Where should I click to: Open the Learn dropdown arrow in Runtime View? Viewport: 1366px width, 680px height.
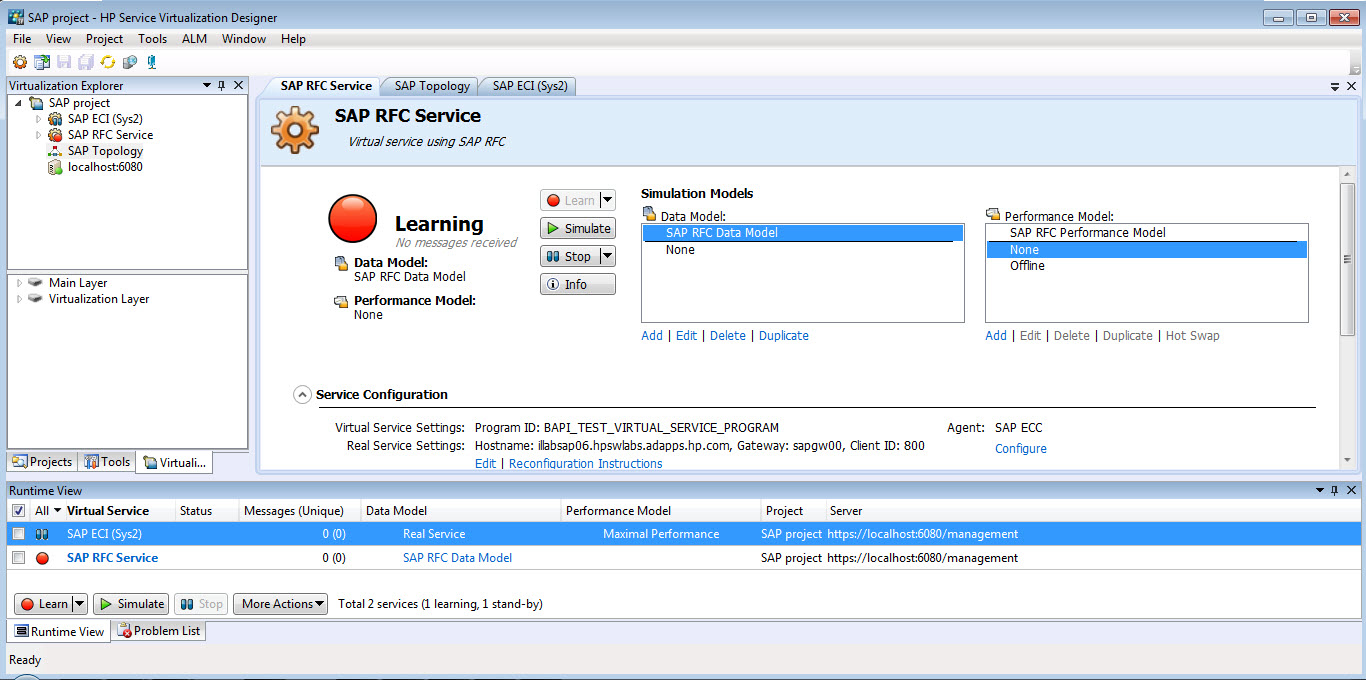tap(79, 604)
